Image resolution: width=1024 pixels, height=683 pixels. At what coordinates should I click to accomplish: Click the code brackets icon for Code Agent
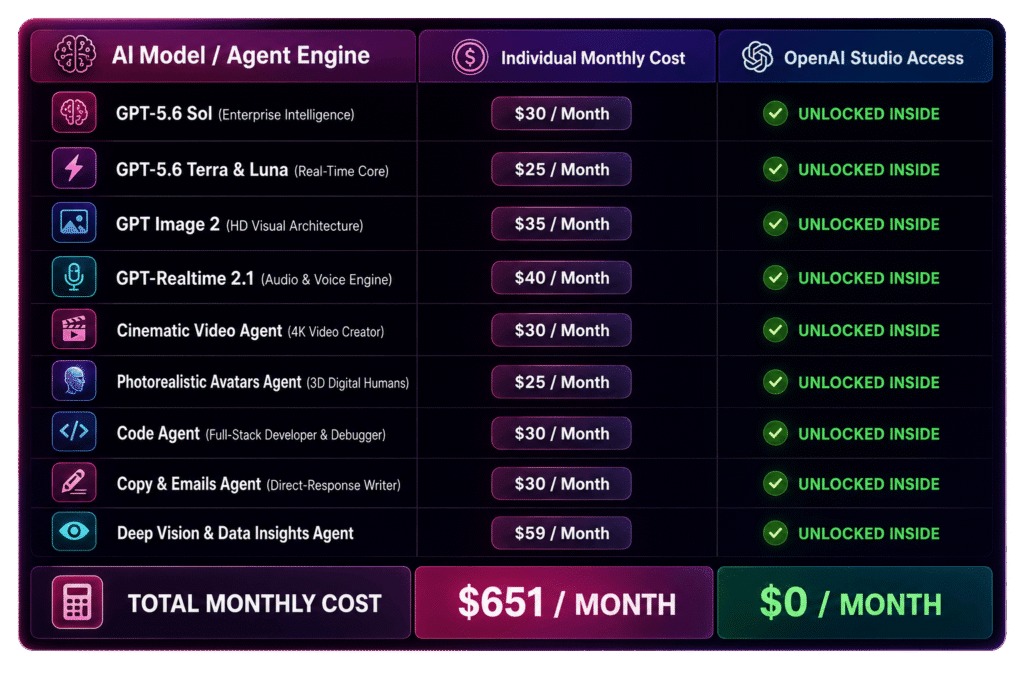(x=74, y=432)
